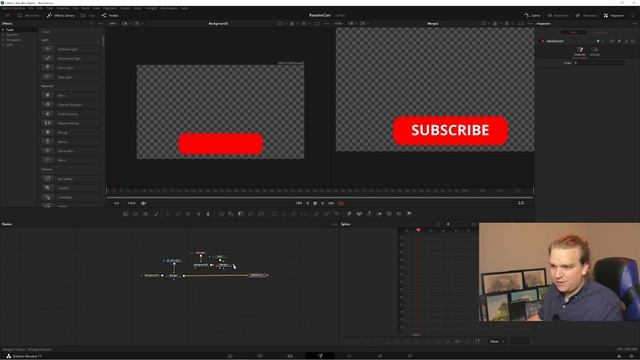Image resolution: width=640 pixels, height=360 pixels.
Task: Open left viewer zoom level dropdown
Action: point(113,24)
